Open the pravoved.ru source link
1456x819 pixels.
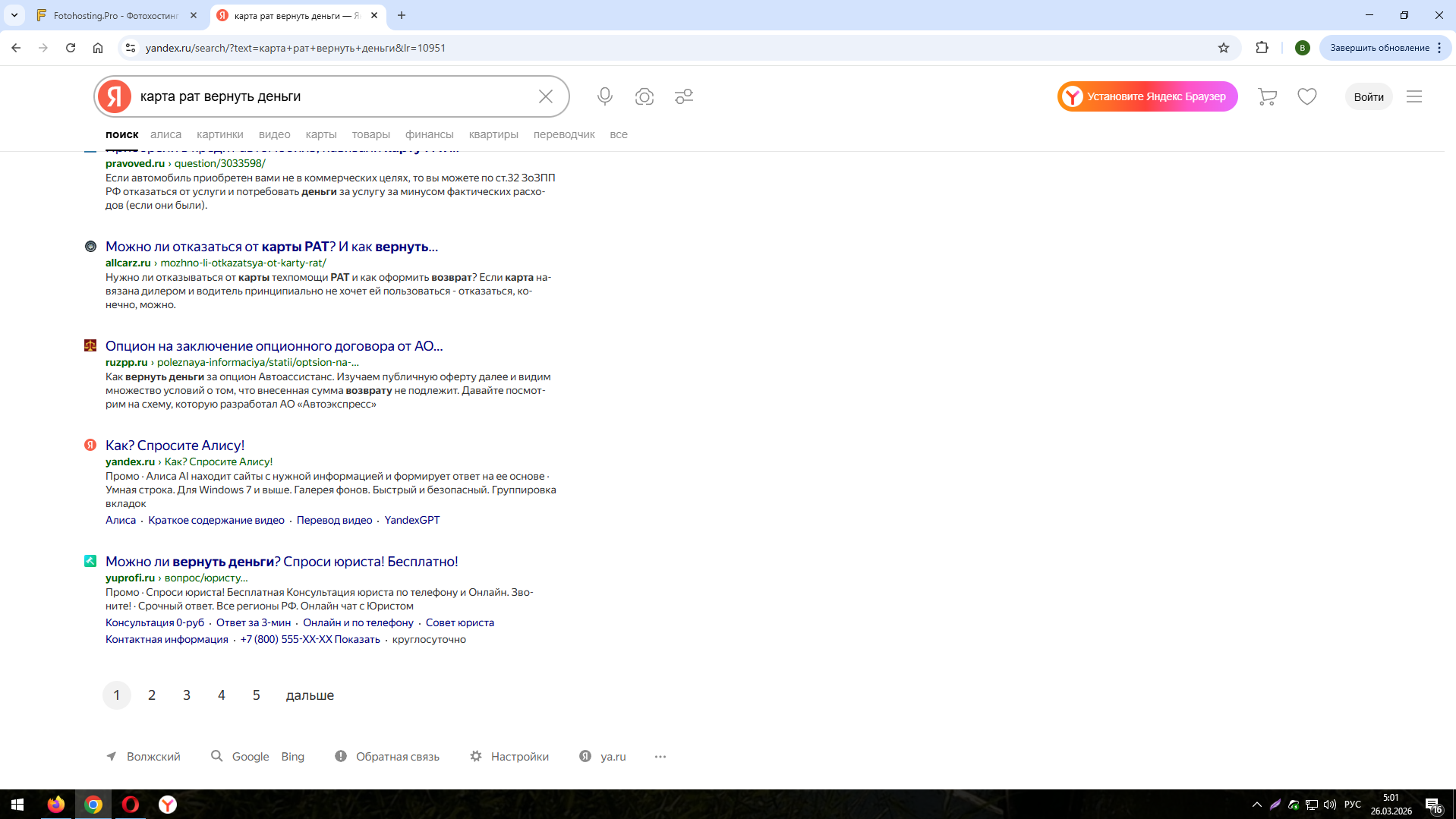tap(135, 163)
